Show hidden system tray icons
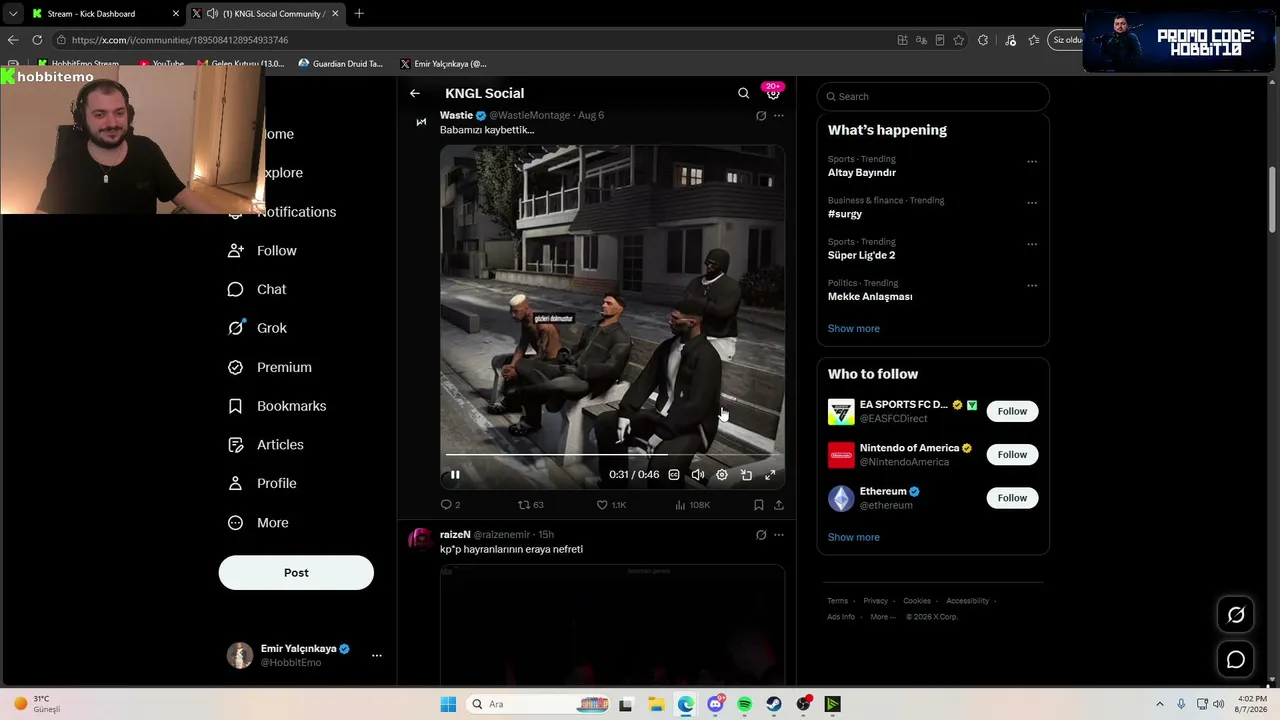The height and width of the screenshot is (720, 1280). click(1160, 705)
